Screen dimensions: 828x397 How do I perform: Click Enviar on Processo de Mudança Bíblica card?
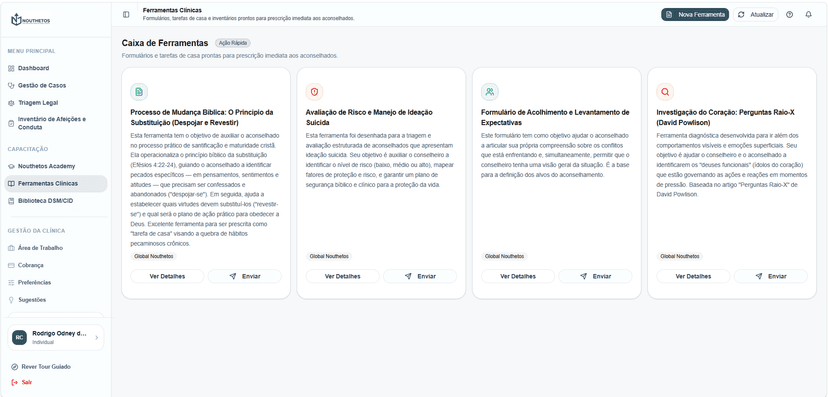pyautogui.click(x=244, y=276)
